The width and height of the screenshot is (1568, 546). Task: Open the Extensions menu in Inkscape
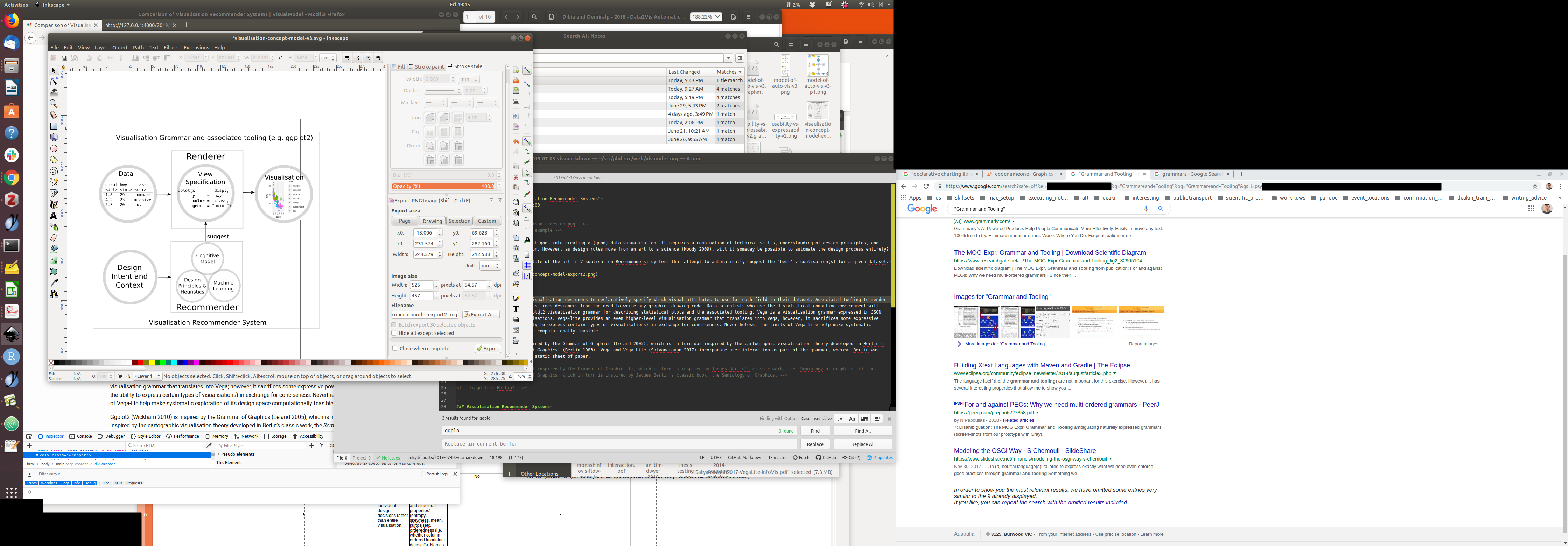pyautogui.click(x=196, y=48)
